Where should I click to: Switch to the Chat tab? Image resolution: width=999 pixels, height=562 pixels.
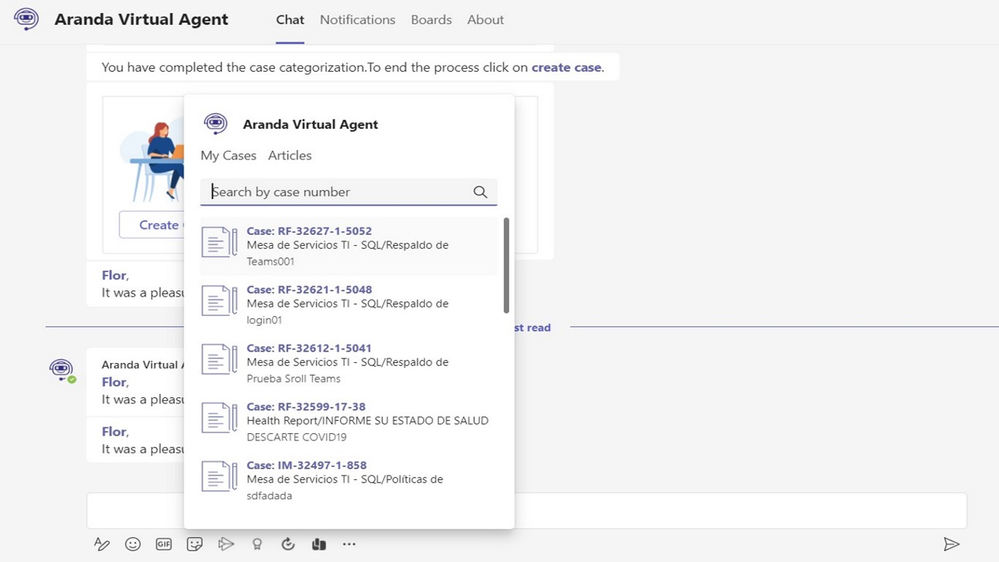[290, 20]
